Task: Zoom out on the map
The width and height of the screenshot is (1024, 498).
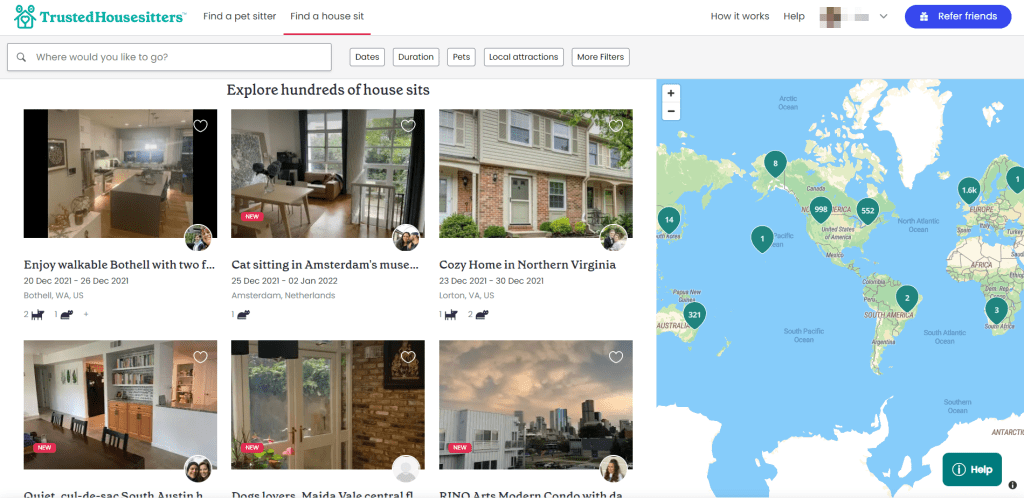Action: point(671,112)
